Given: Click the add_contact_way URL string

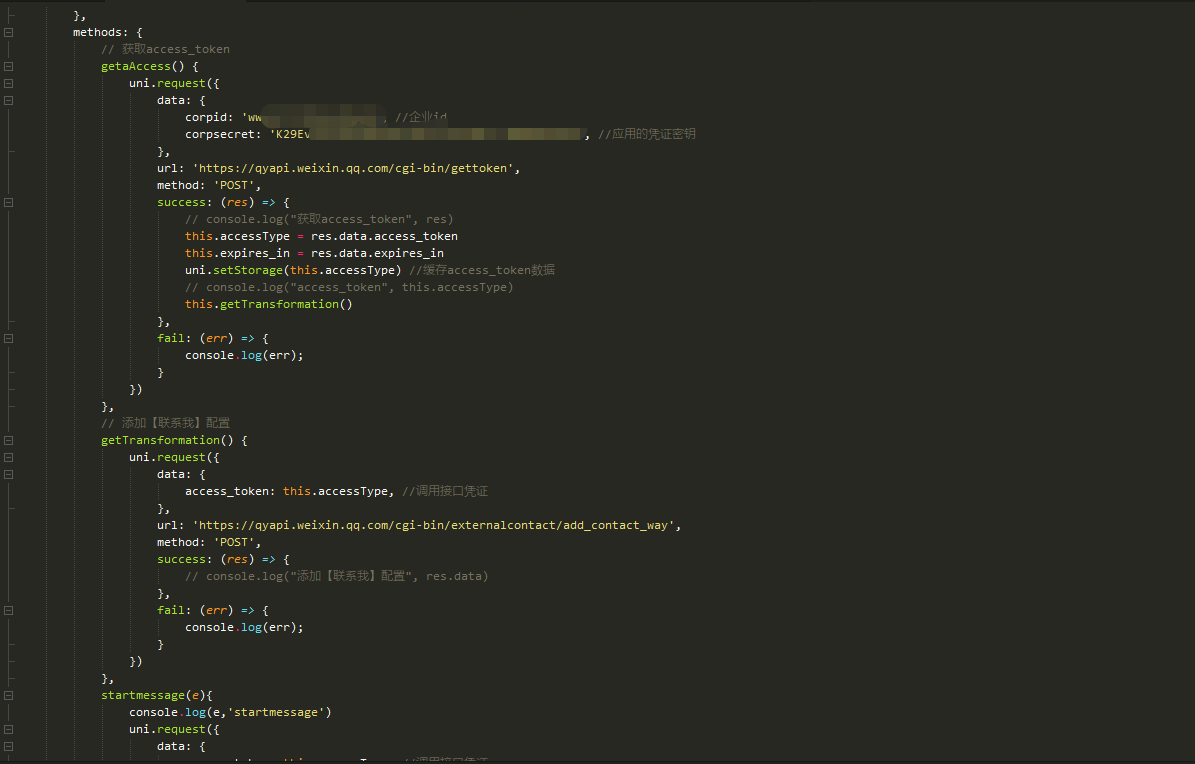Looking at the screenshot, I should [434, 525].
